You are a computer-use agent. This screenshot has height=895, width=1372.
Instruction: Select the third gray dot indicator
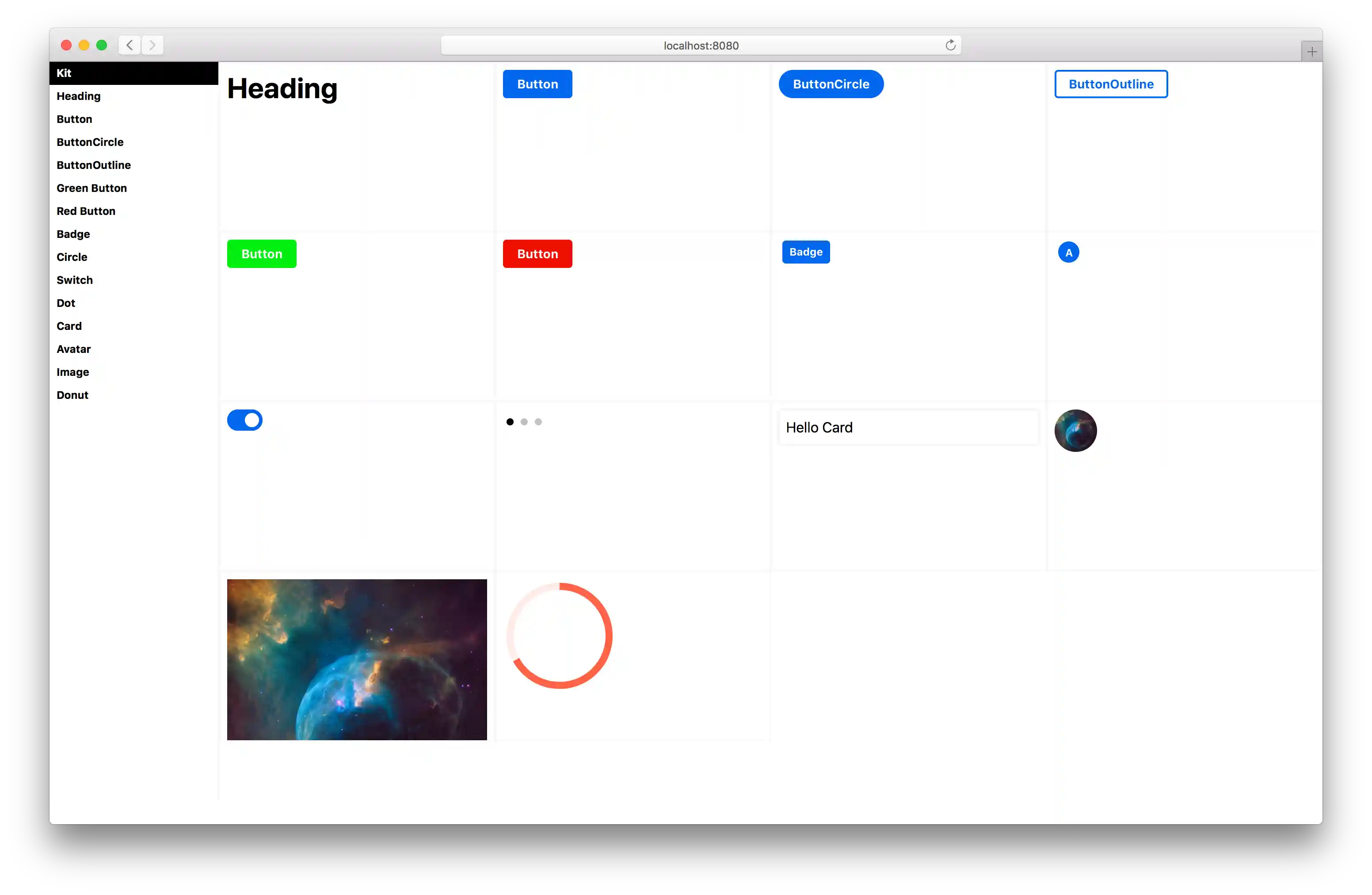point(538,422)
